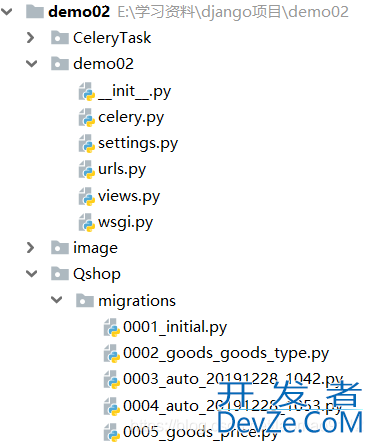Expand the image folder arrow
The image size is (373, 444).
coord(31,248)
